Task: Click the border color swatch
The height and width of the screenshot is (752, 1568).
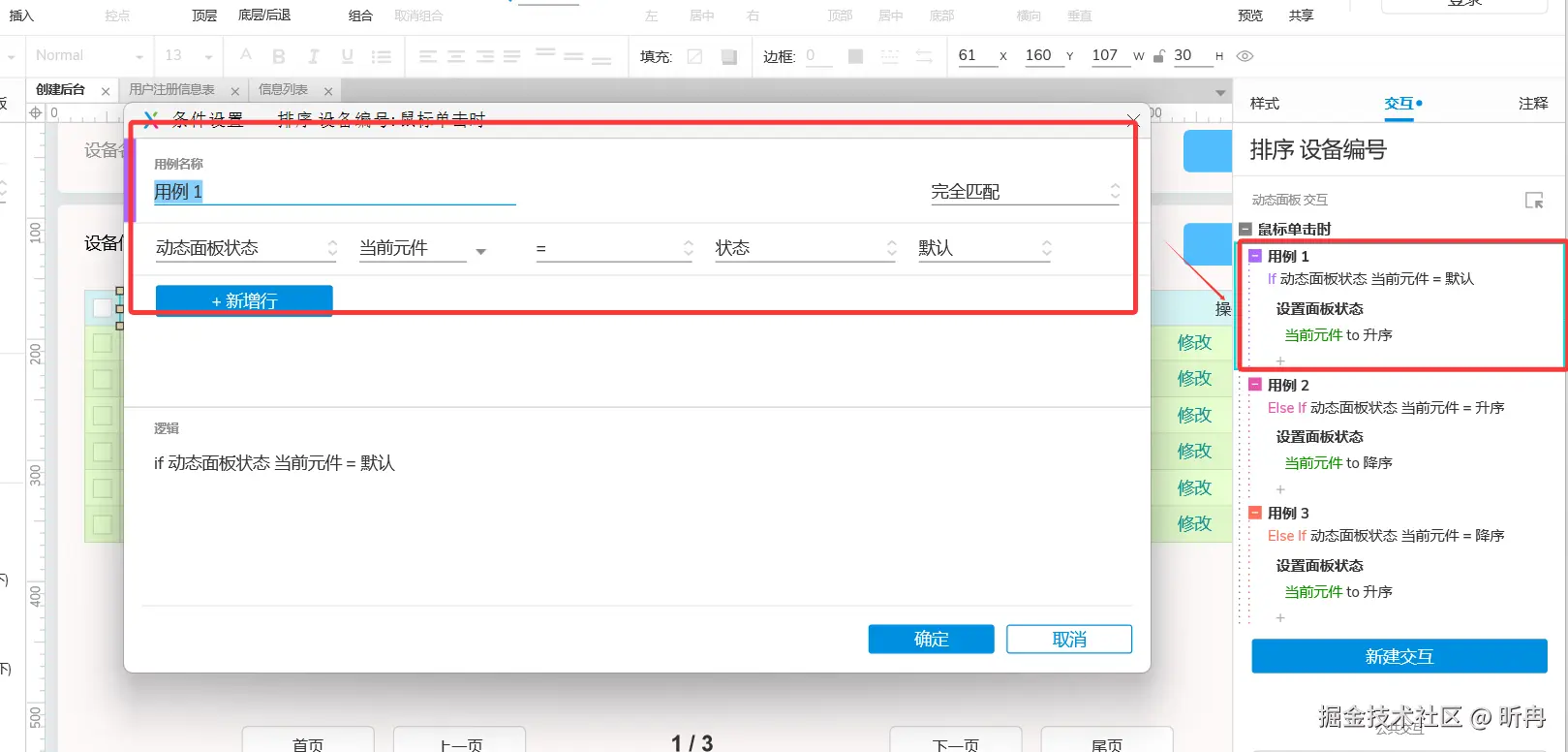Action: 855,56
